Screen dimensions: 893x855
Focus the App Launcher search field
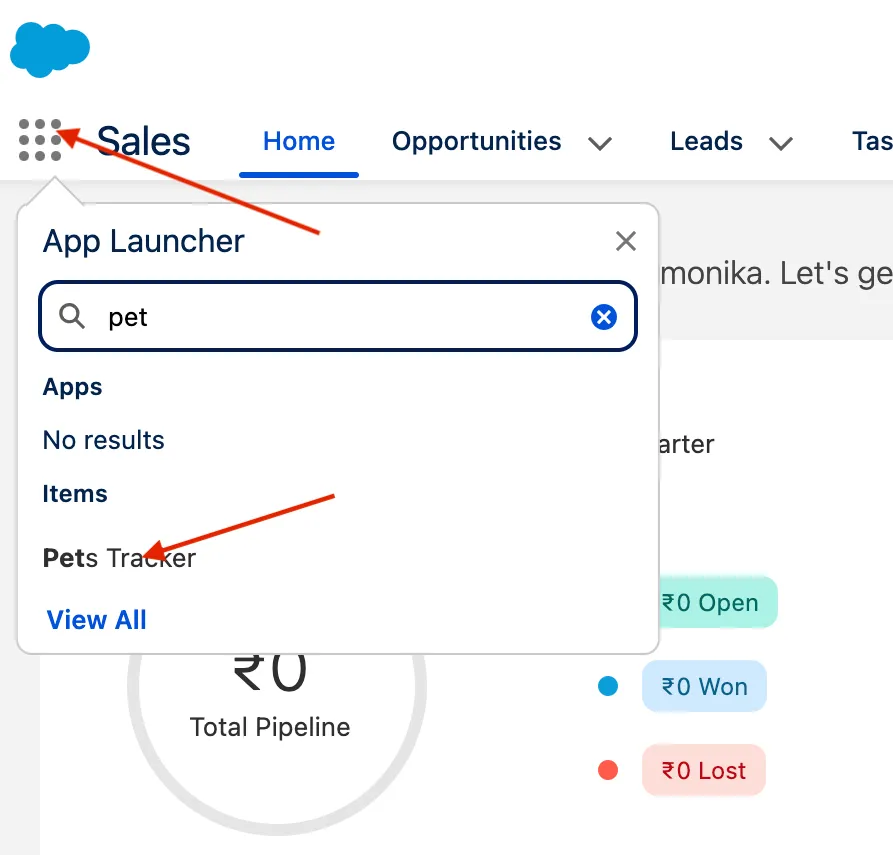pos(340,317)
